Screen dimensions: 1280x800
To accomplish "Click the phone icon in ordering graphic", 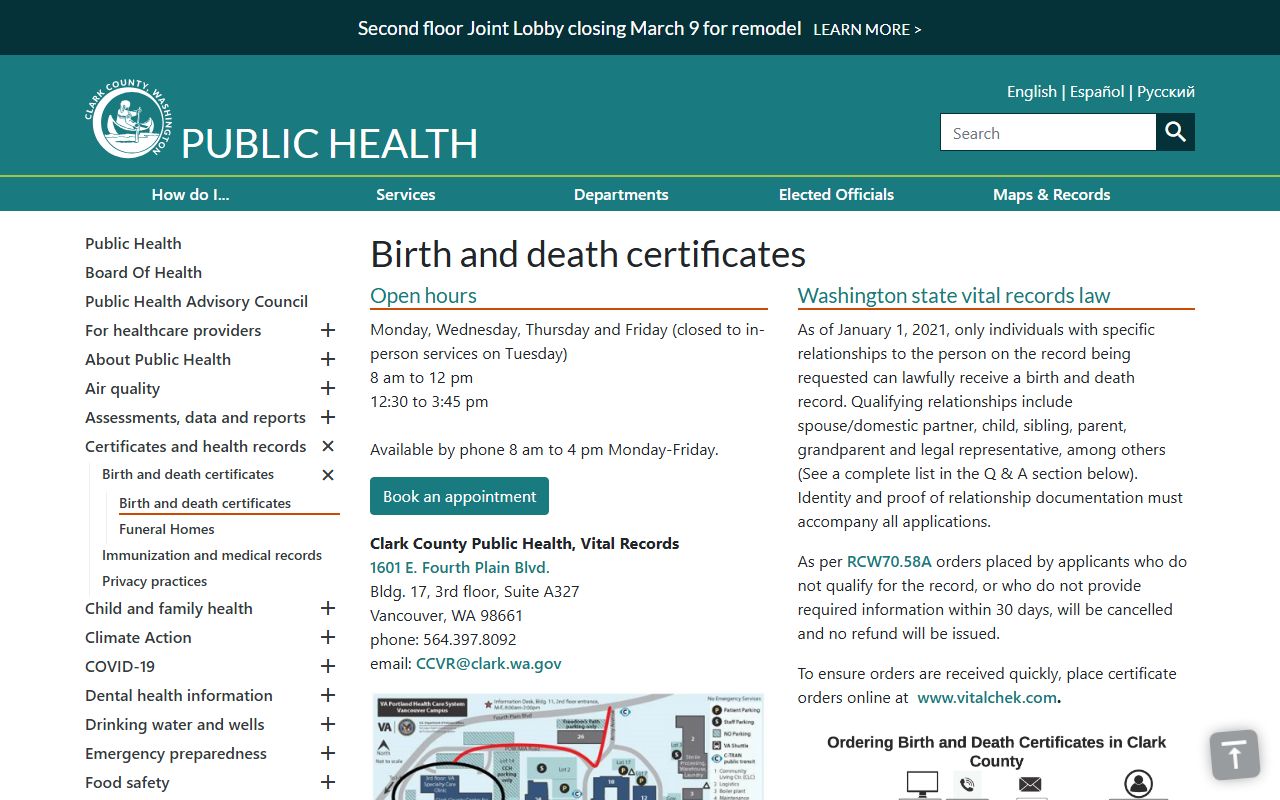I will point(966,785).
